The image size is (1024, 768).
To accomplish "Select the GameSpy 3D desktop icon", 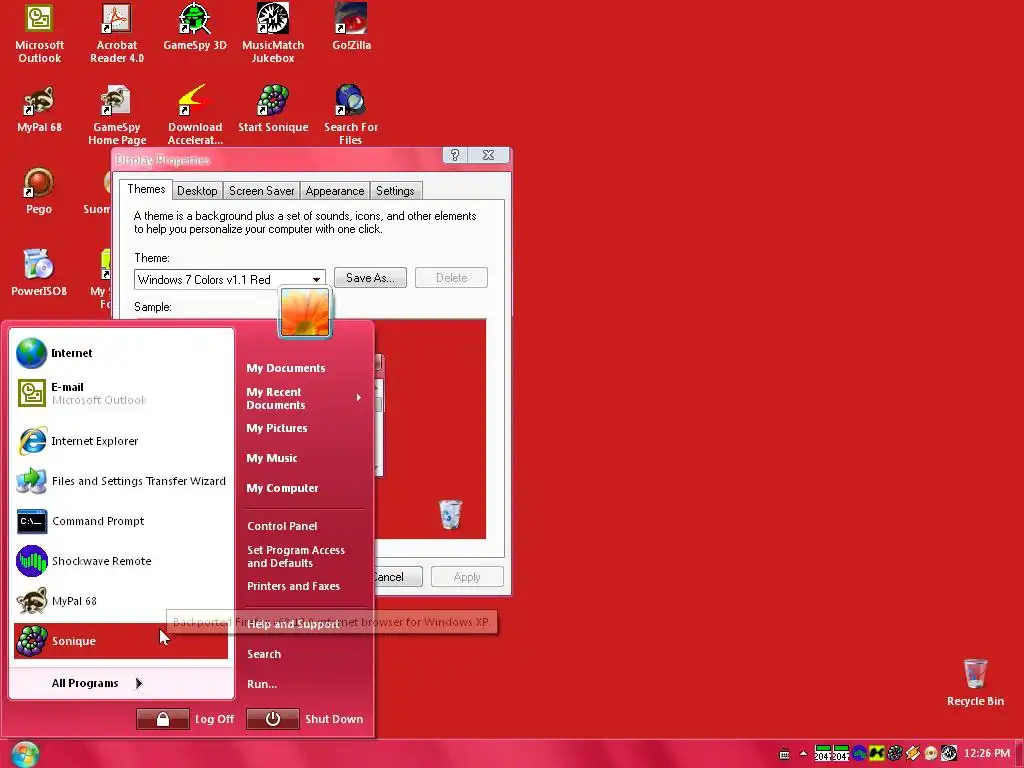I will pos(195,27).
